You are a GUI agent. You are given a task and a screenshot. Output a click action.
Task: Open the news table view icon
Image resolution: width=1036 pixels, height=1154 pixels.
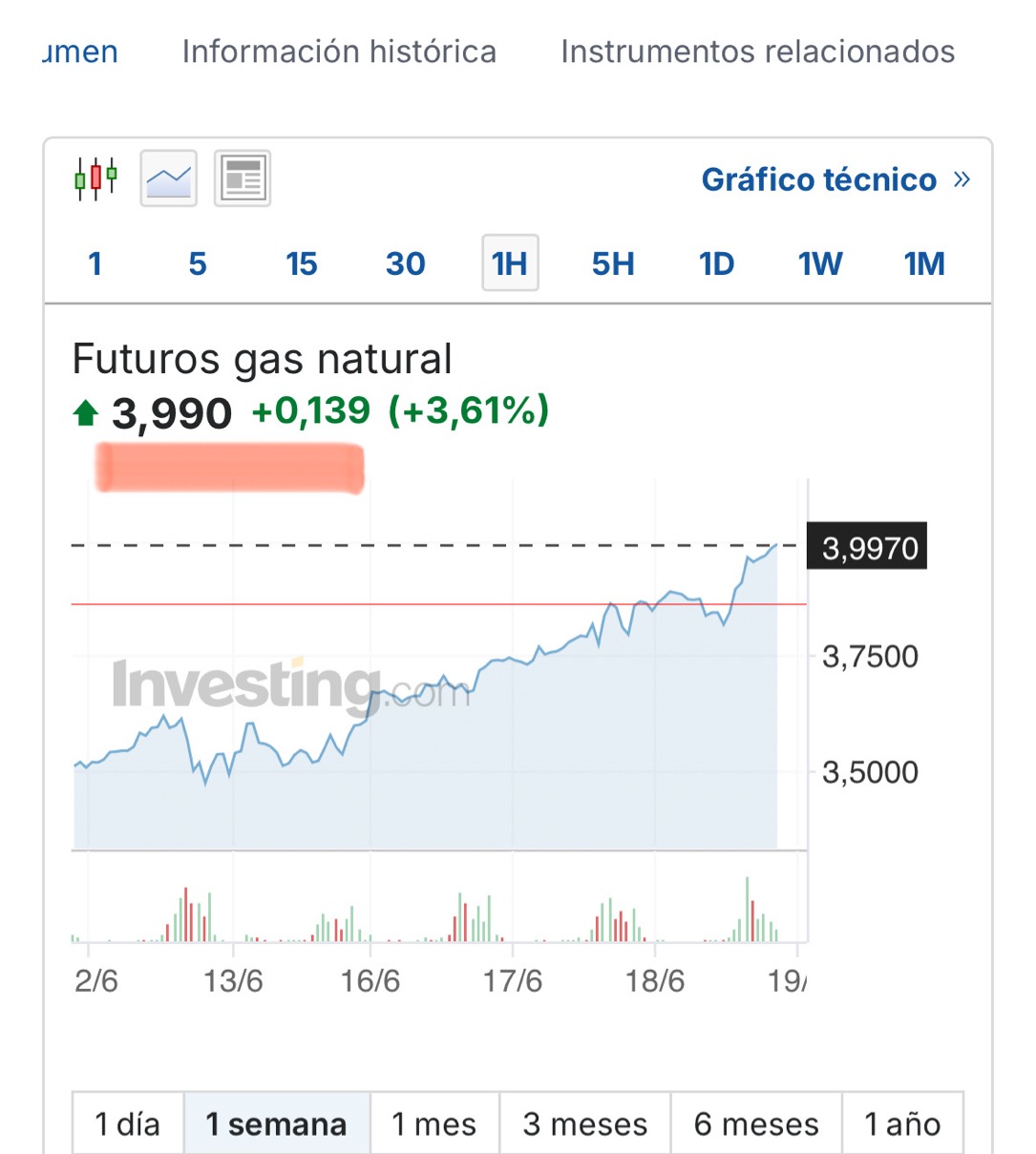point(243,178)
